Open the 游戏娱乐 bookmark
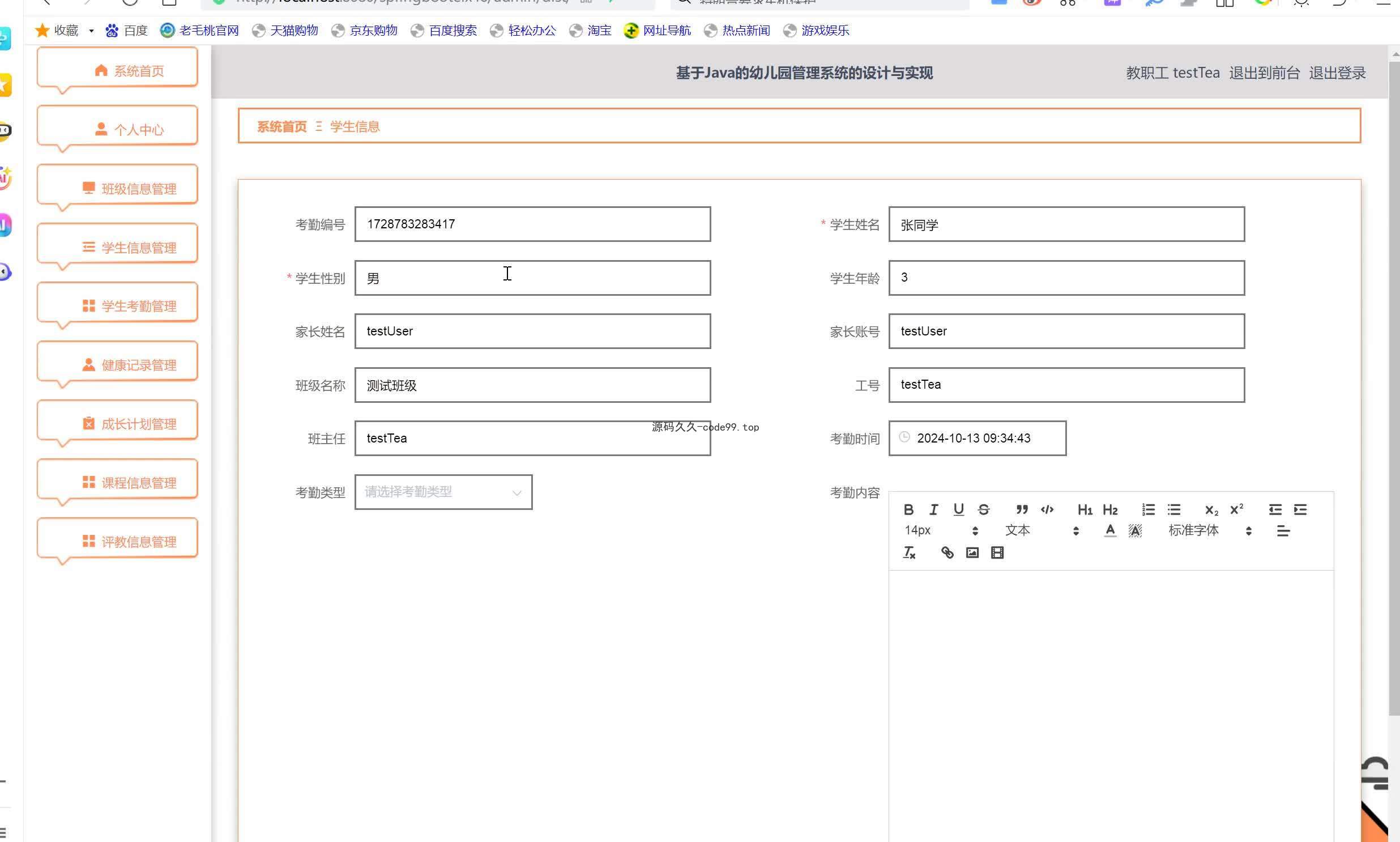1400x842 pixels. [817, 30]
